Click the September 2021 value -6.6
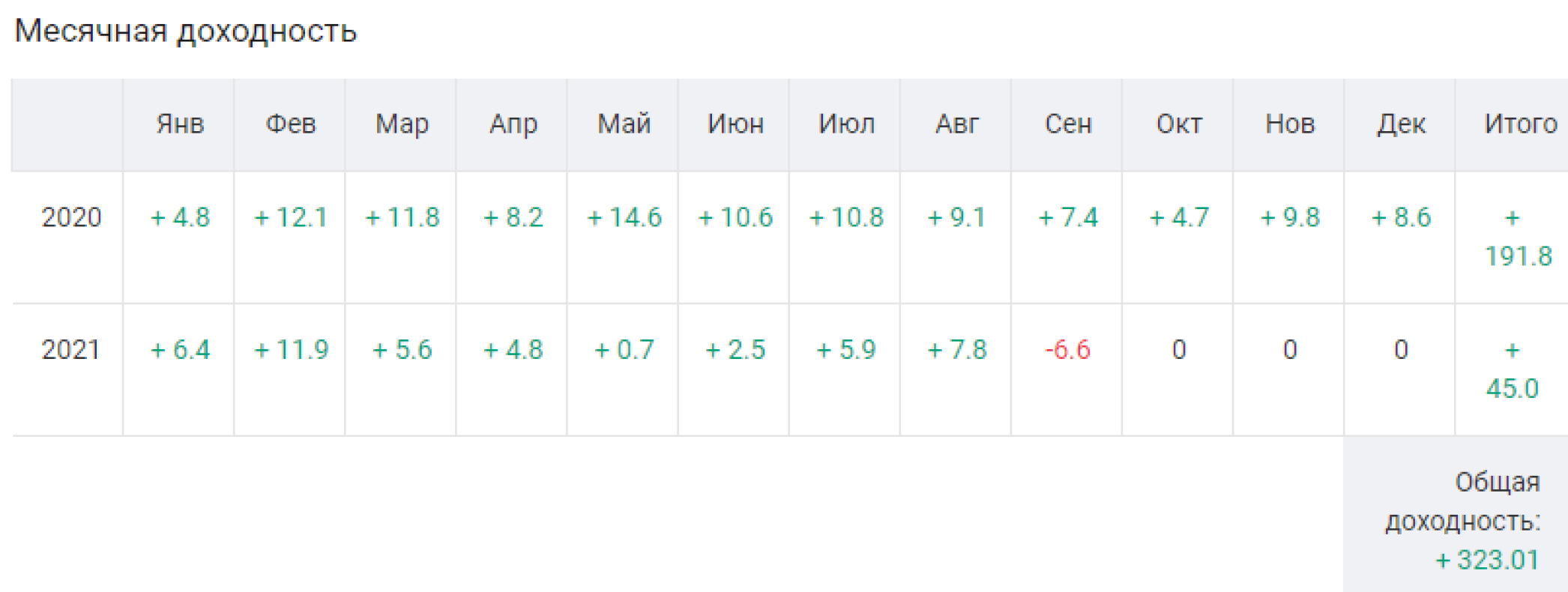1568x592 pixels. (x=1067, y=350)
